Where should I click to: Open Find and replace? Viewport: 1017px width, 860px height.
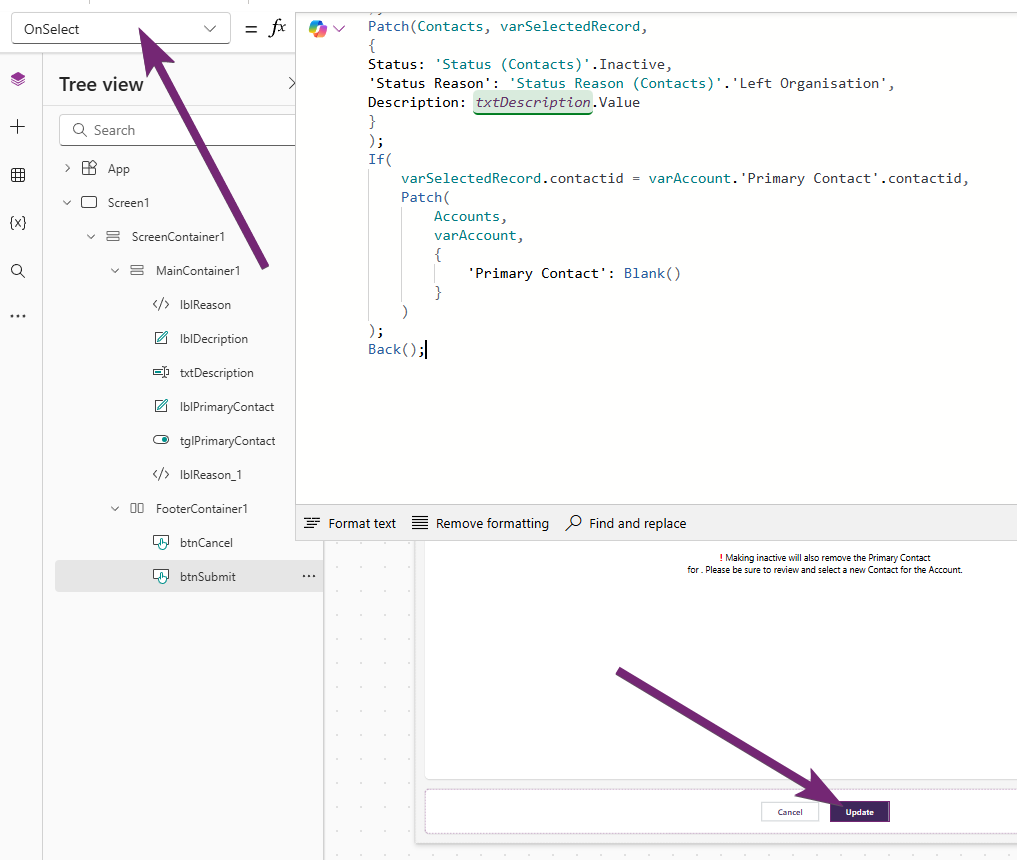(626, 523)
